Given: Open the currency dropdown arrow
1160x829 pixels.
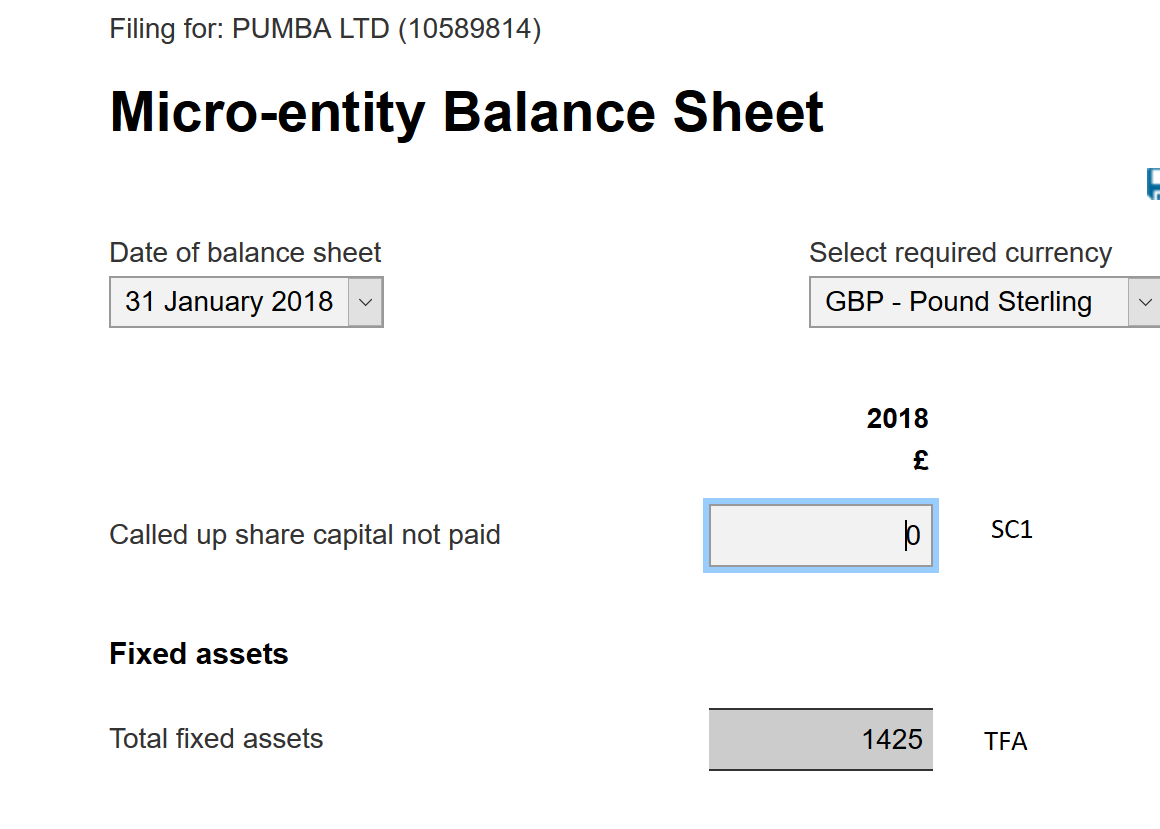Looking at the screenshot, I should pyautogui.click(x=1144, y=302).
